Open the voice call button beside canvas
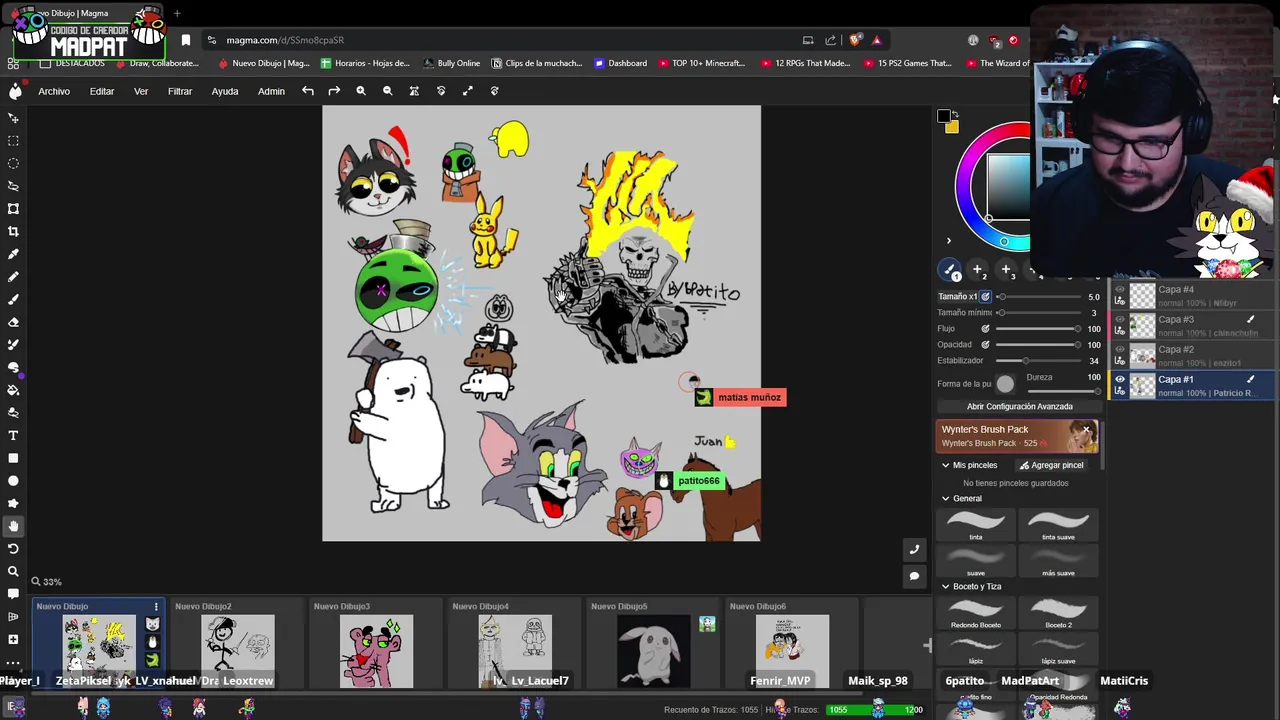 click(x=914, y=549)
